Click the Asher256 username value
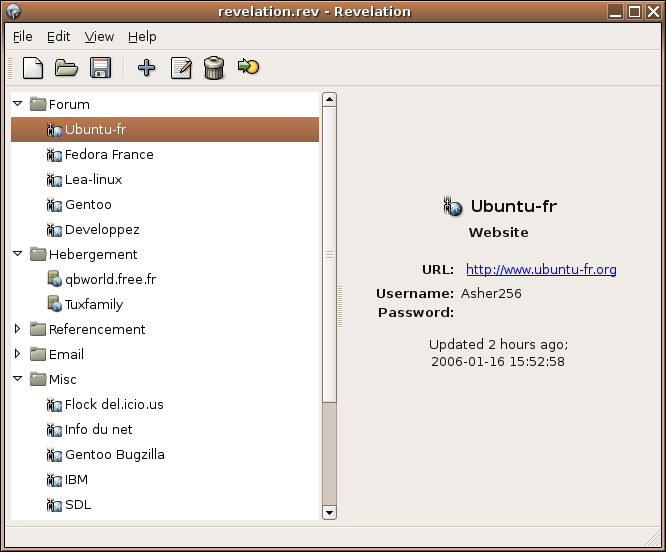This screenshot has height=552, width=666. 491,293
